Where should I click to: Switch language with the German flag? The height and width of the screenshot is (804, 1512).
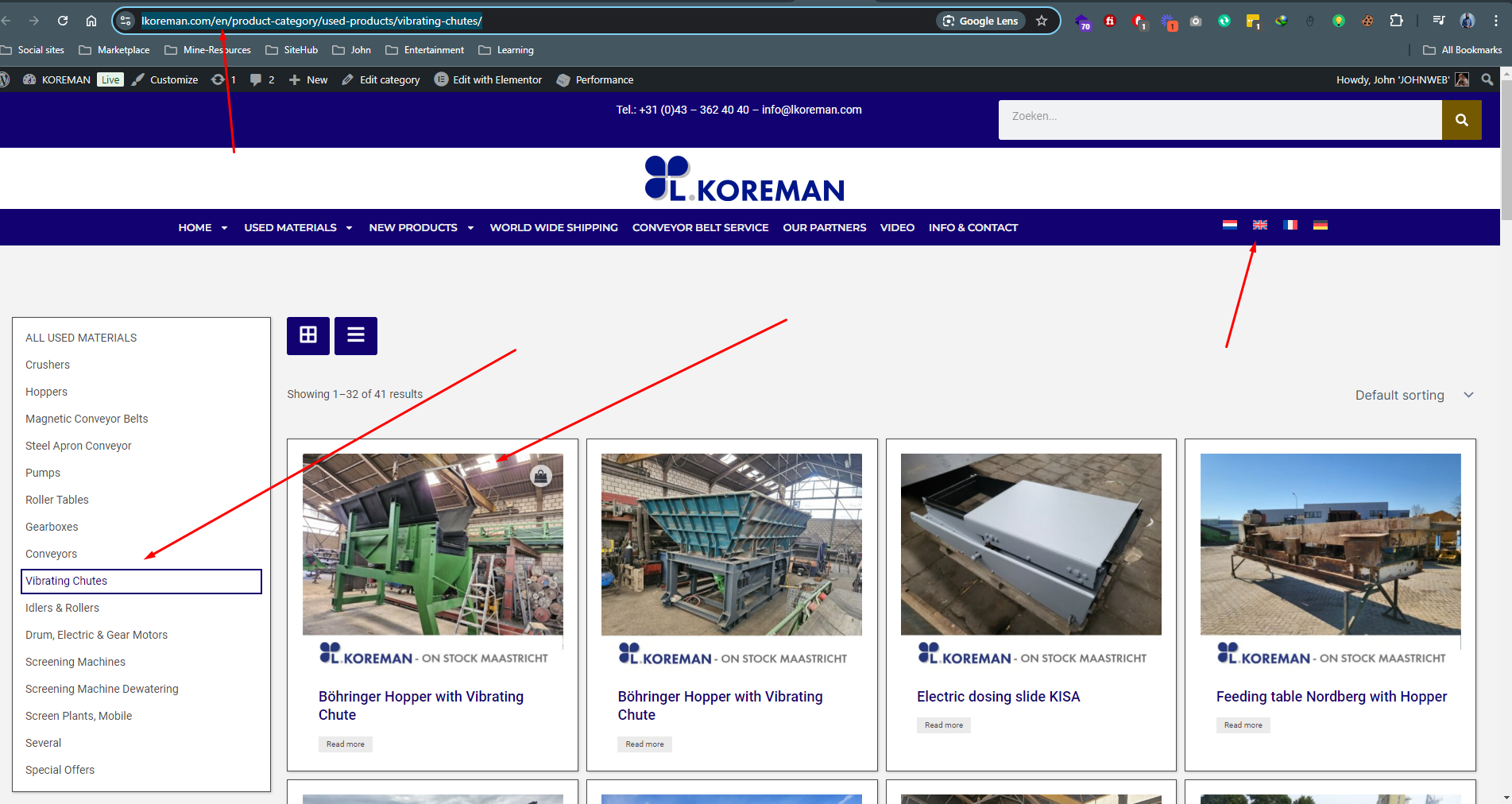point(1321,225)
